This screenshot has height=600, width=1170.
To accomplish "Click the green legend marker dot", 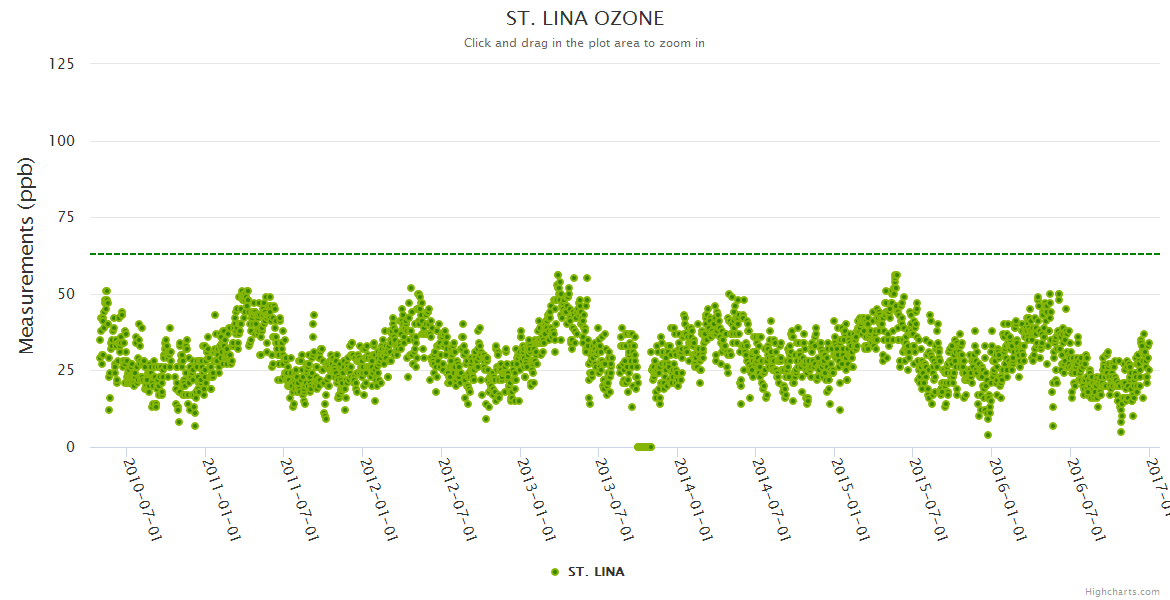I will click(555, 572).
